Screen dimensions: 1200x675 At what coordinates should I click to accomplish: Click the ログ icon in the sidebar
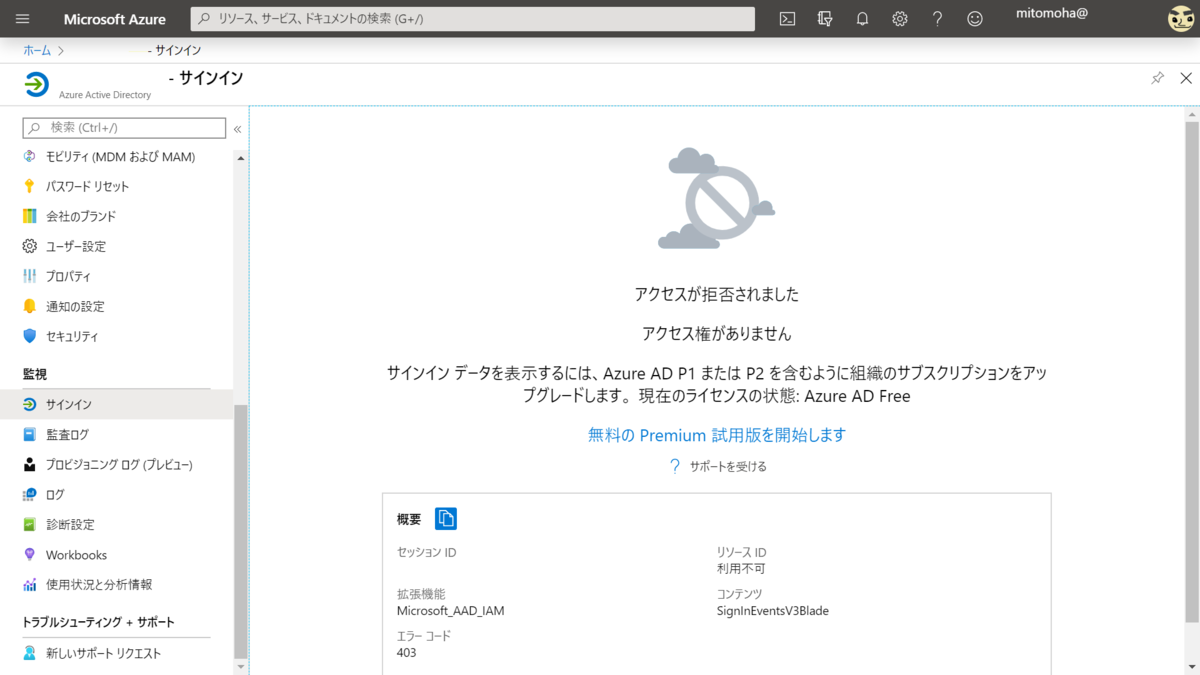click(x=30, y=494)
